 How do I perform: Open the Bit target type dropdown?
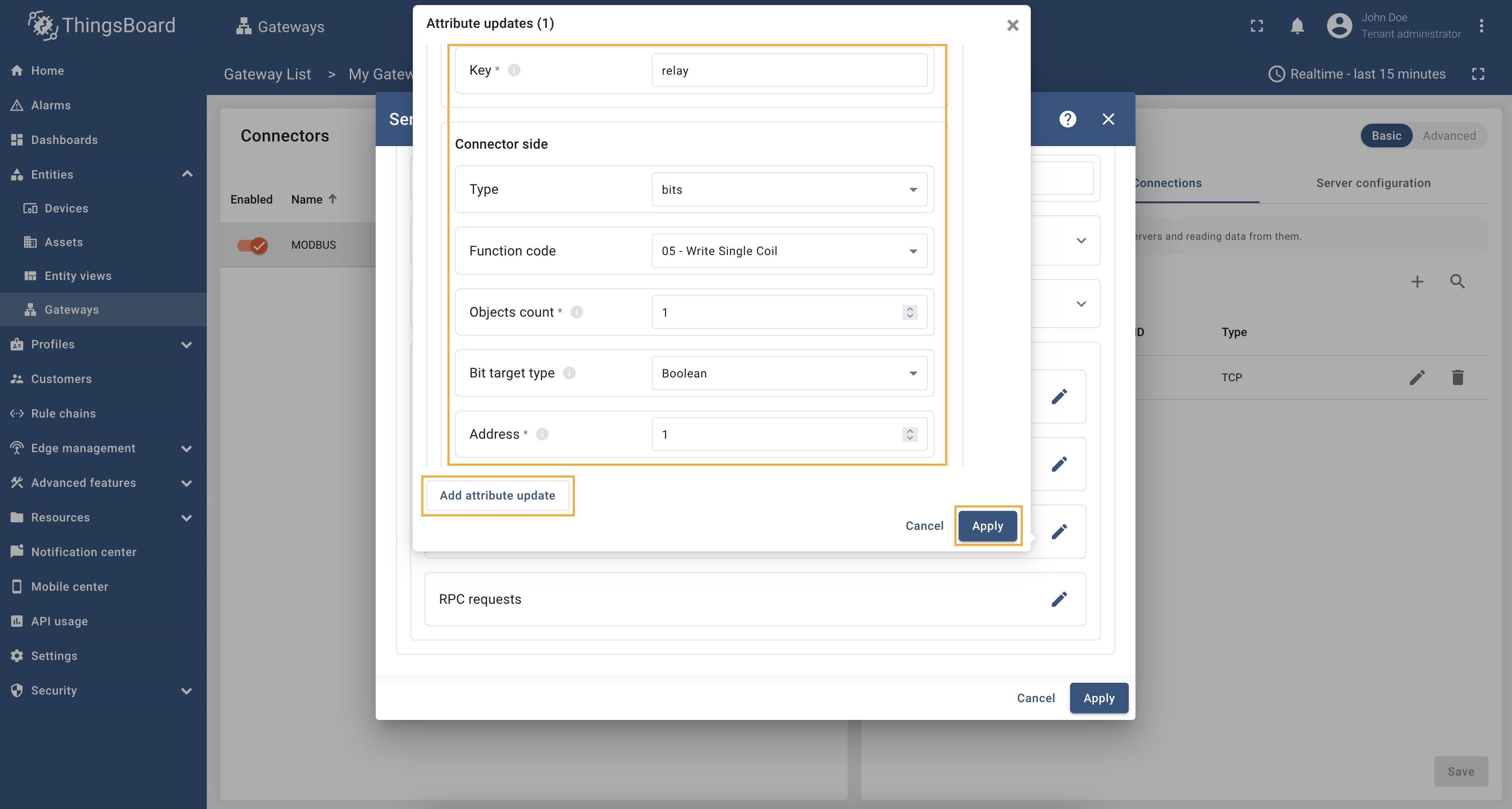point(789,373)
